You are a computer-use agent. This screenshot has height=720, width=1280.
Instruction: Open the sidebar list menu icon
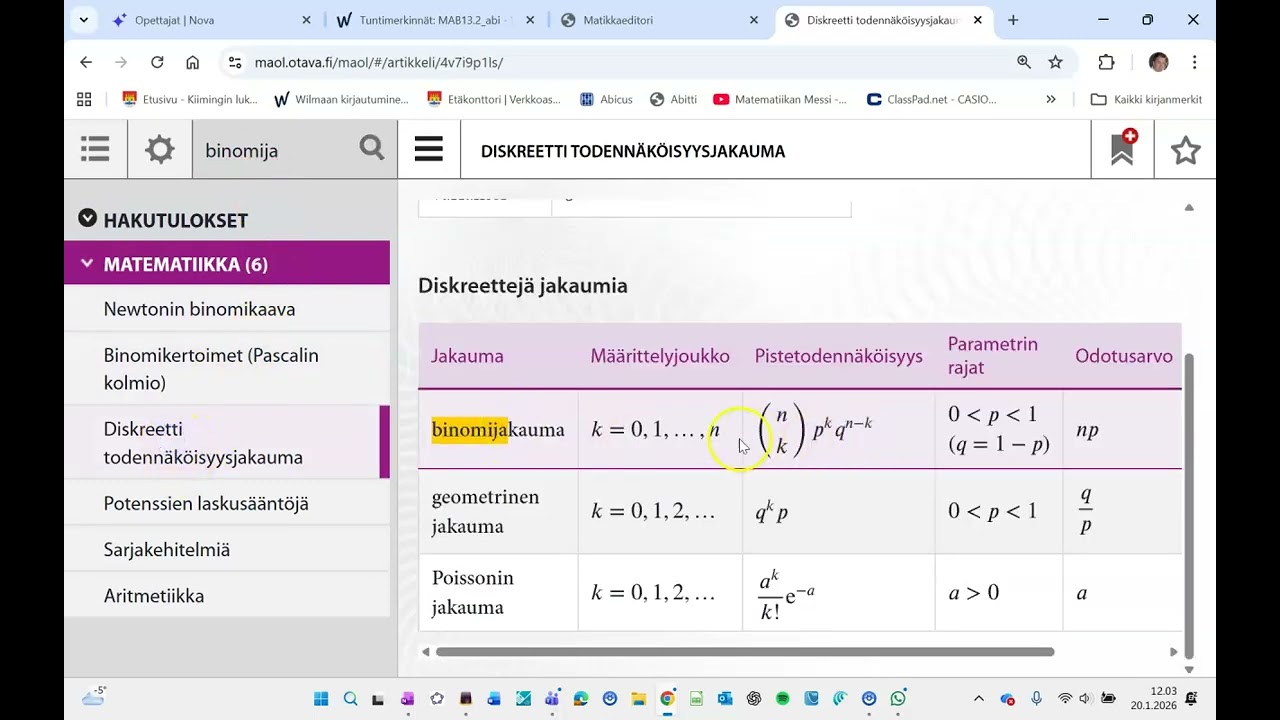[x=95, y=150]
